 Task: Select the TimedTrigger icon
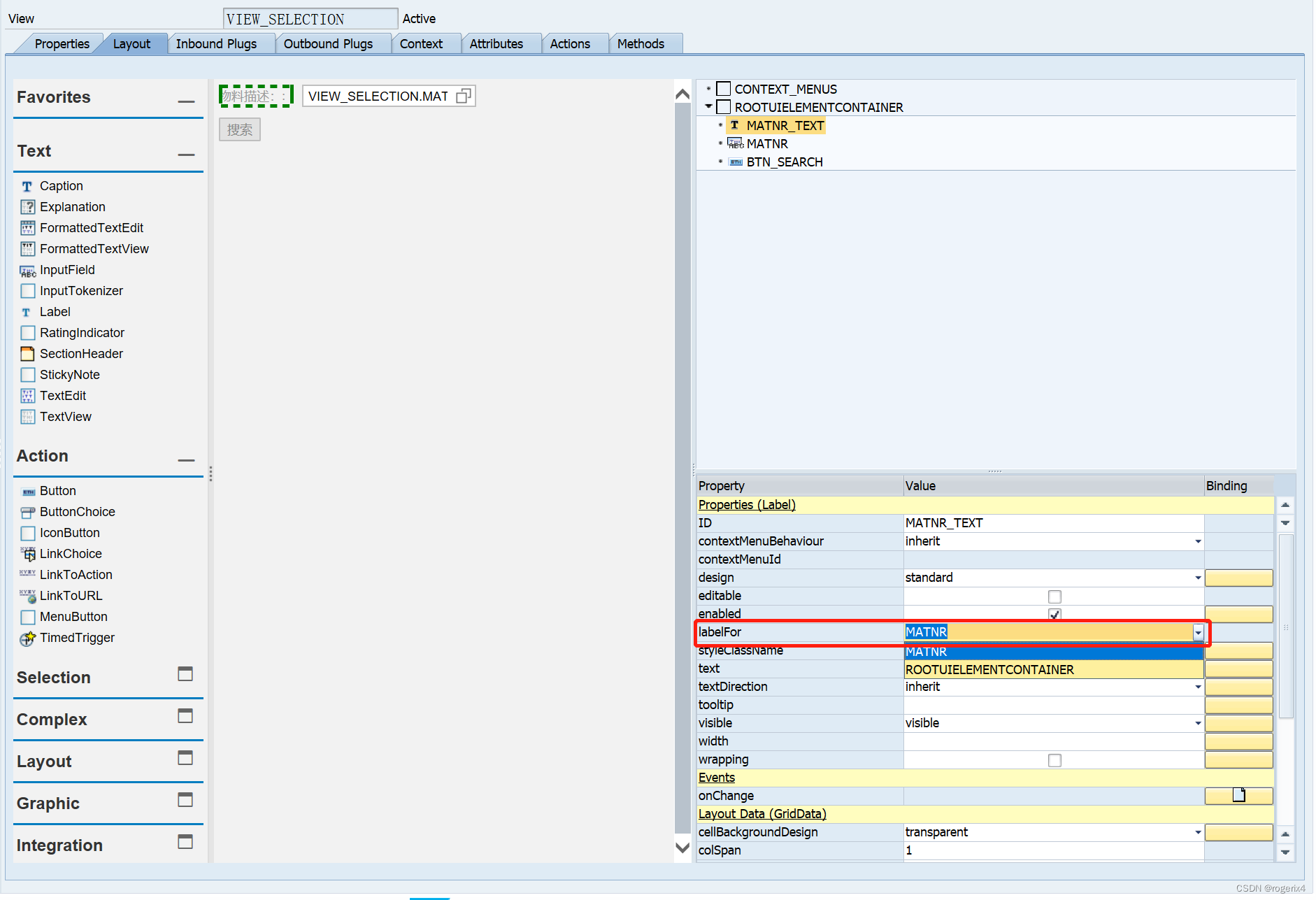pyautogui.click(x=27, y=638)
